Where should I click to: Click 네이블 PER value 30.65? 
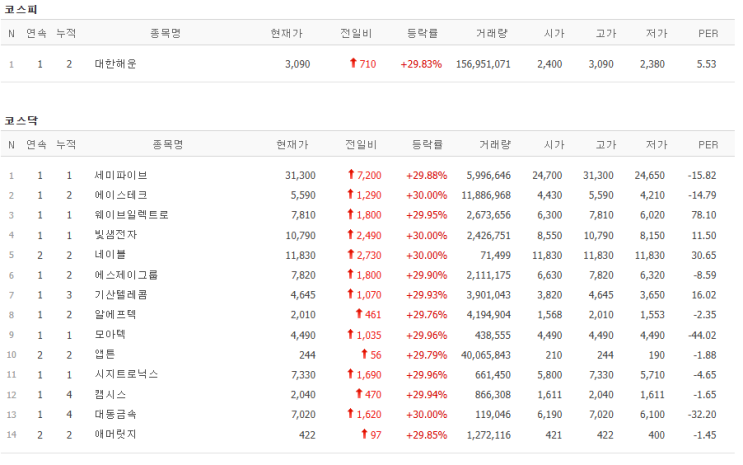[x=704, y=255]
